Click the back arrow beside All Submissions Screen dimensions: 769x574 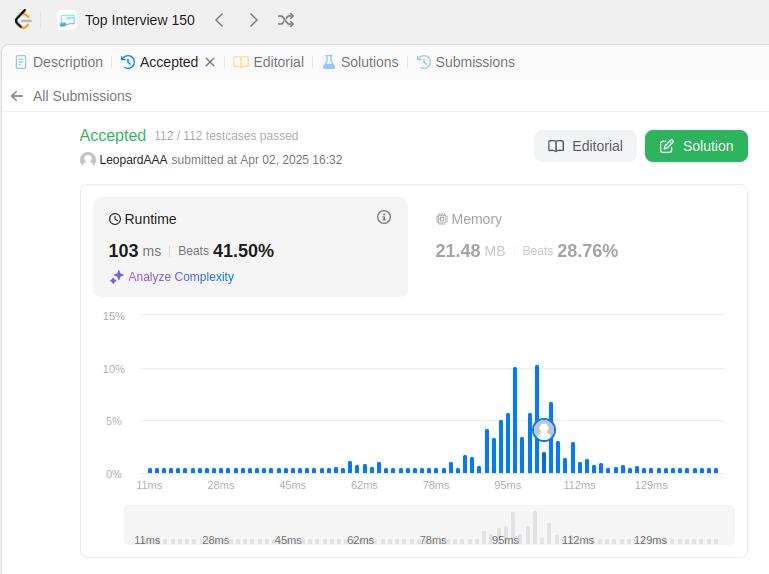pyautogui.click(x=17, y=96)
